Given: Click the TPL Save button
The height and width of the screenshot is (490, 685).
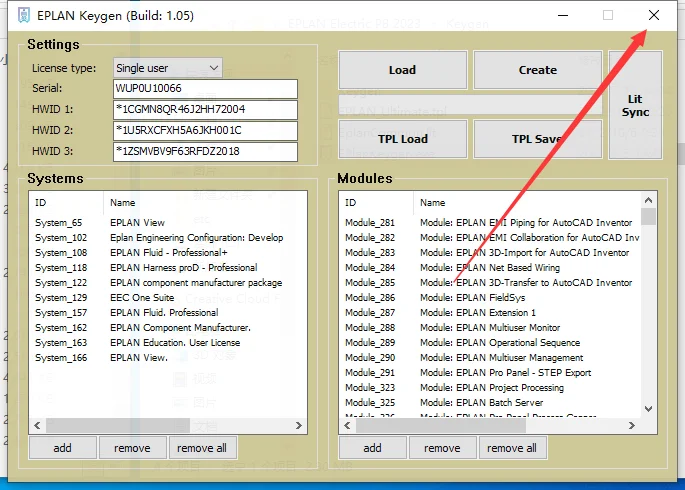Looking at the screenshot, I should (x=536, y=140).
